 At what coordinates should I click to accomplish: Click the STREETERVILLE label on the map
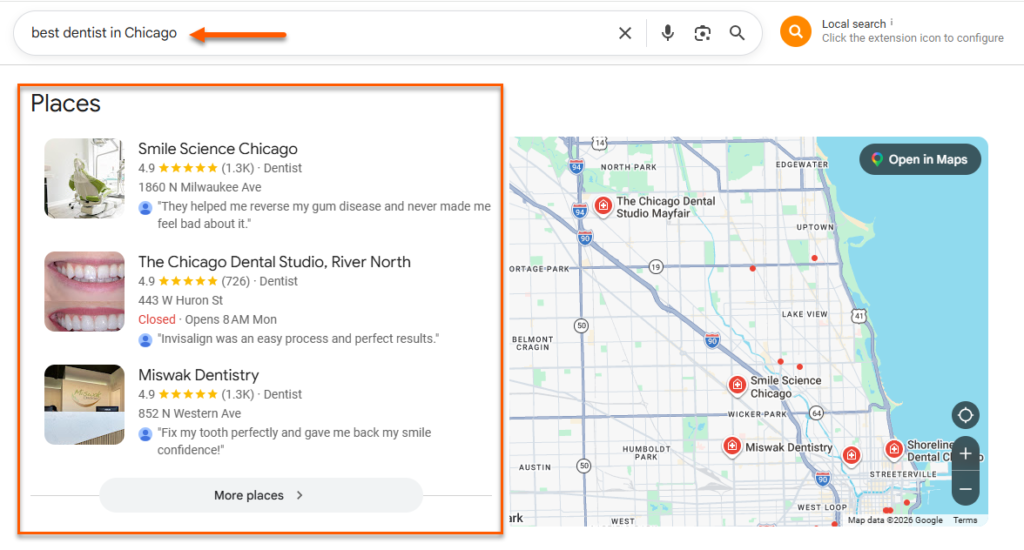click(x=903, y=474)
